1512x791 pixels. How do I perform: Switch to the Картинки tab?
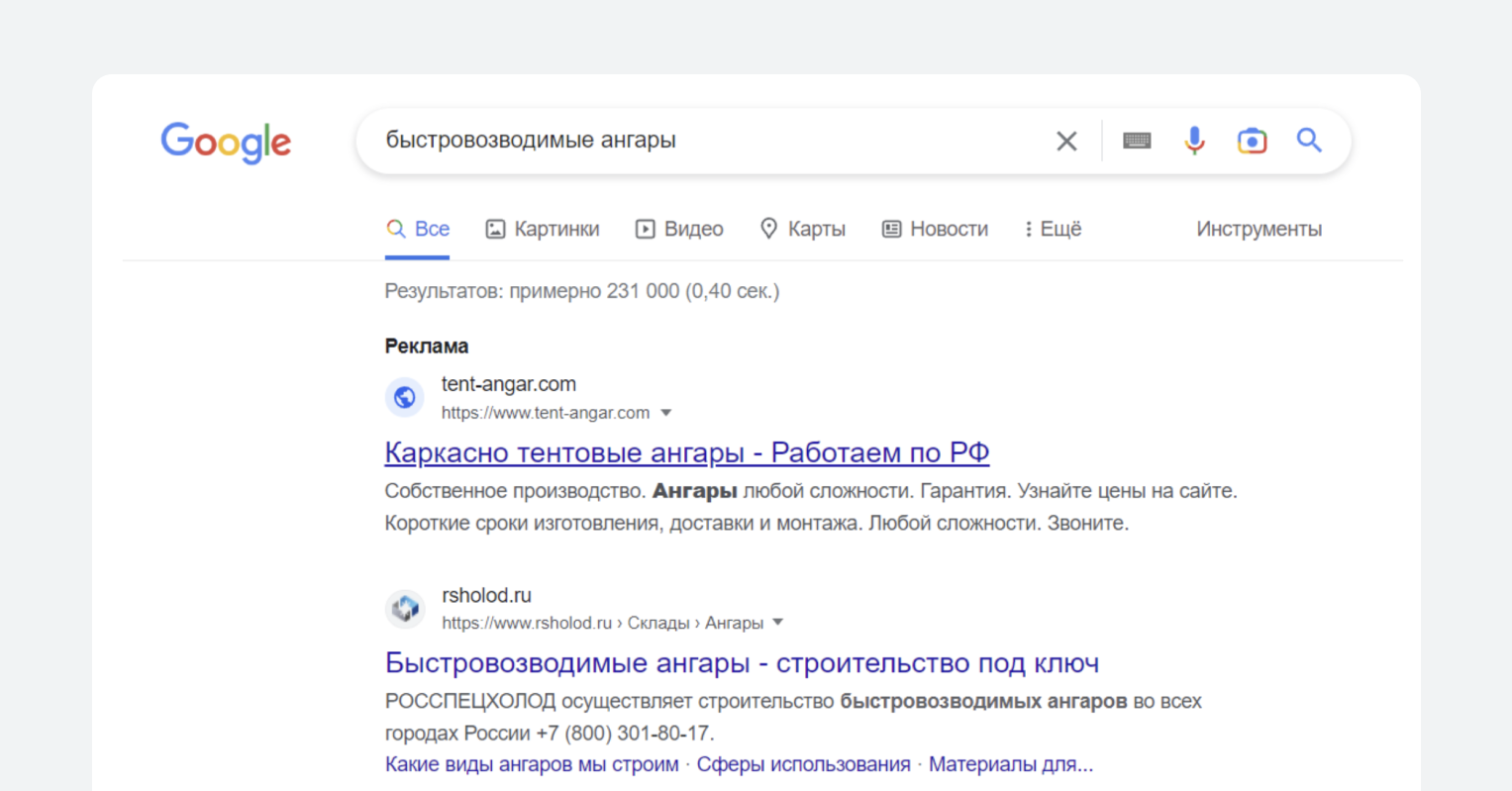click(x=543, y=229)
